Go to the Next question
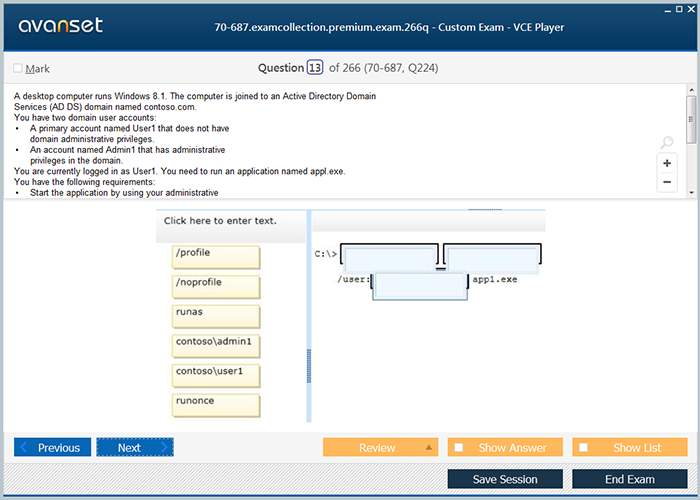Image resolution: width=700 pixels, height=500 pixels. 135,447
